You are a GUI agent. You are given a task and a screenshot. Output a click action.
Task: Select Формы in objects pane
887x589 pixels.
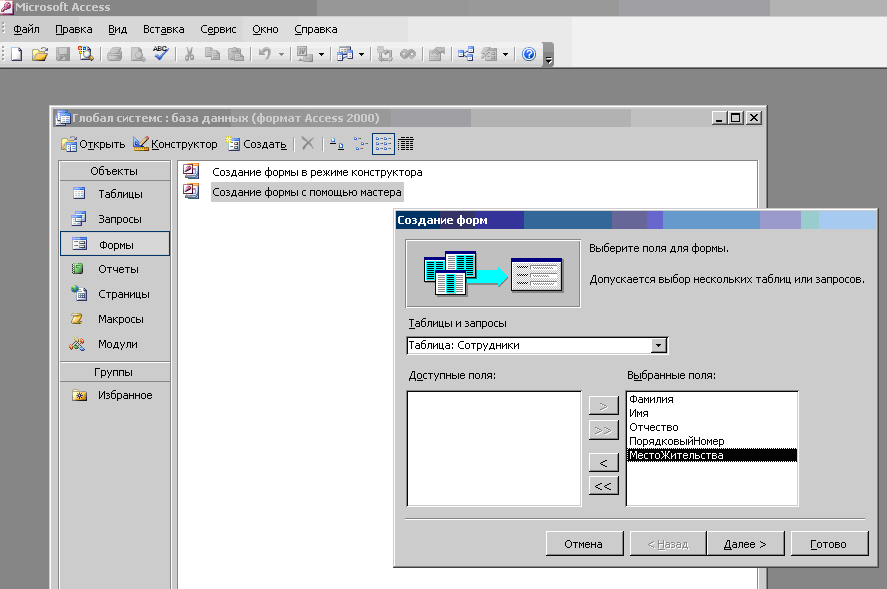pos(115,244)
